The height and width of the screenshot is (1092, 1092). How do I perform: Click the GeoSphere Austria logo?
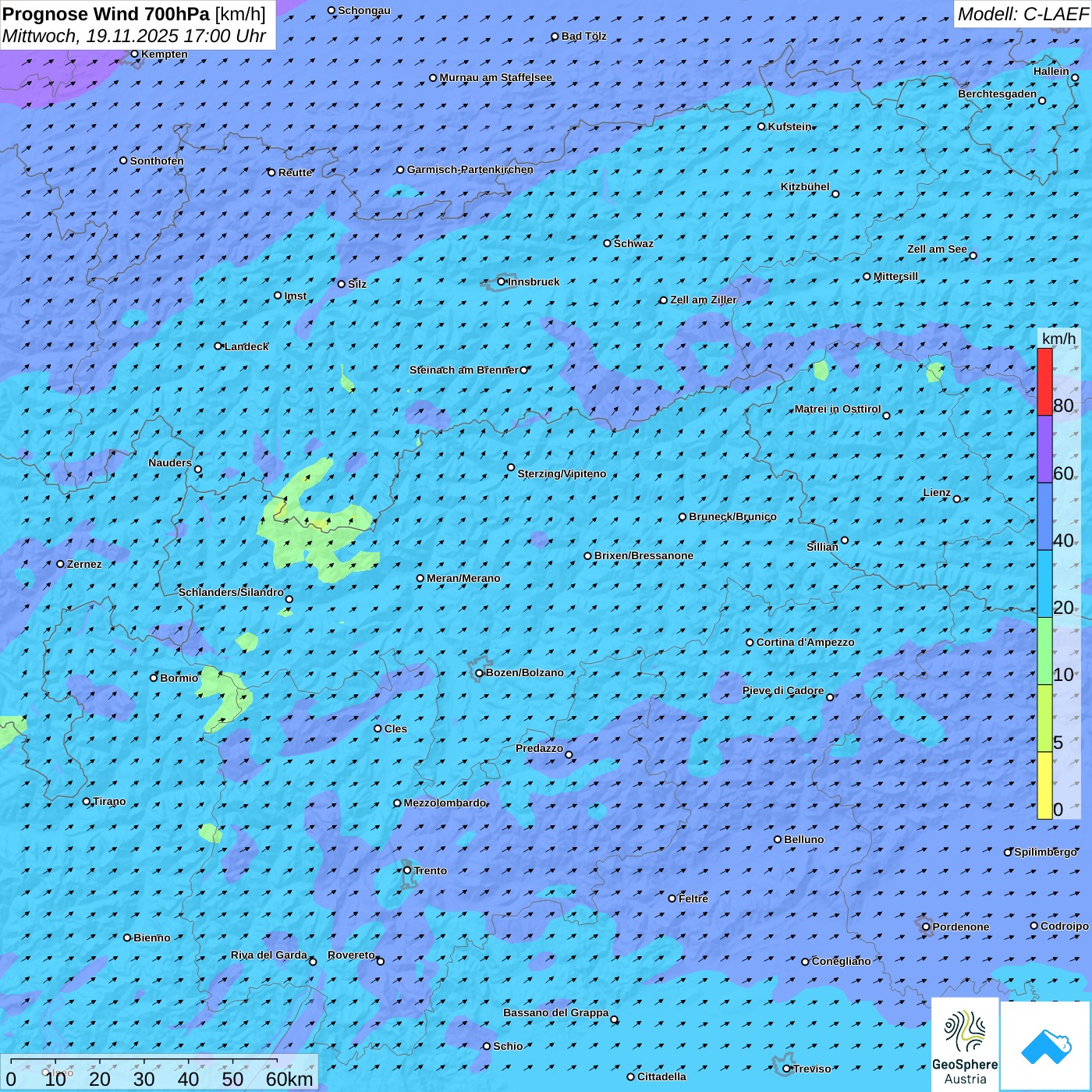point(966,1044)
